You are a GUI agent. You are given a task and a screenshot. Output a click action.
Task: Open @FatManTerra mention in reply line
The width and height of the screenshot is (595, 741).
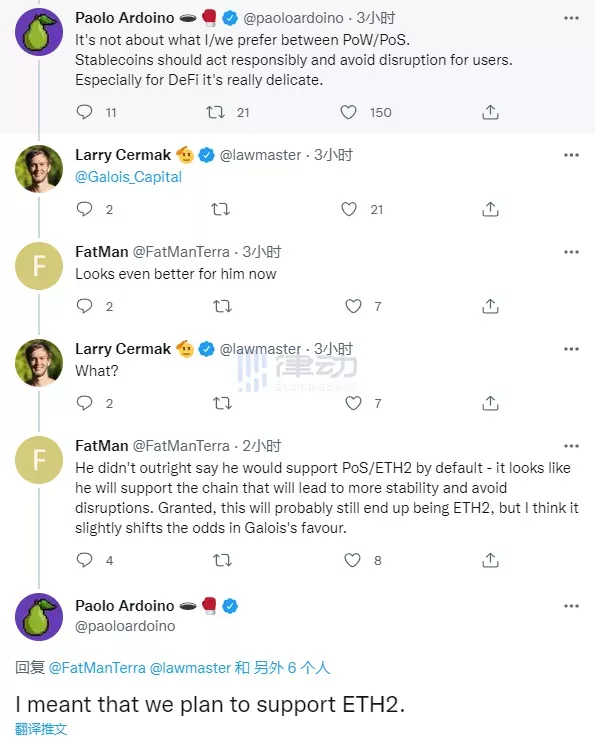97,668
